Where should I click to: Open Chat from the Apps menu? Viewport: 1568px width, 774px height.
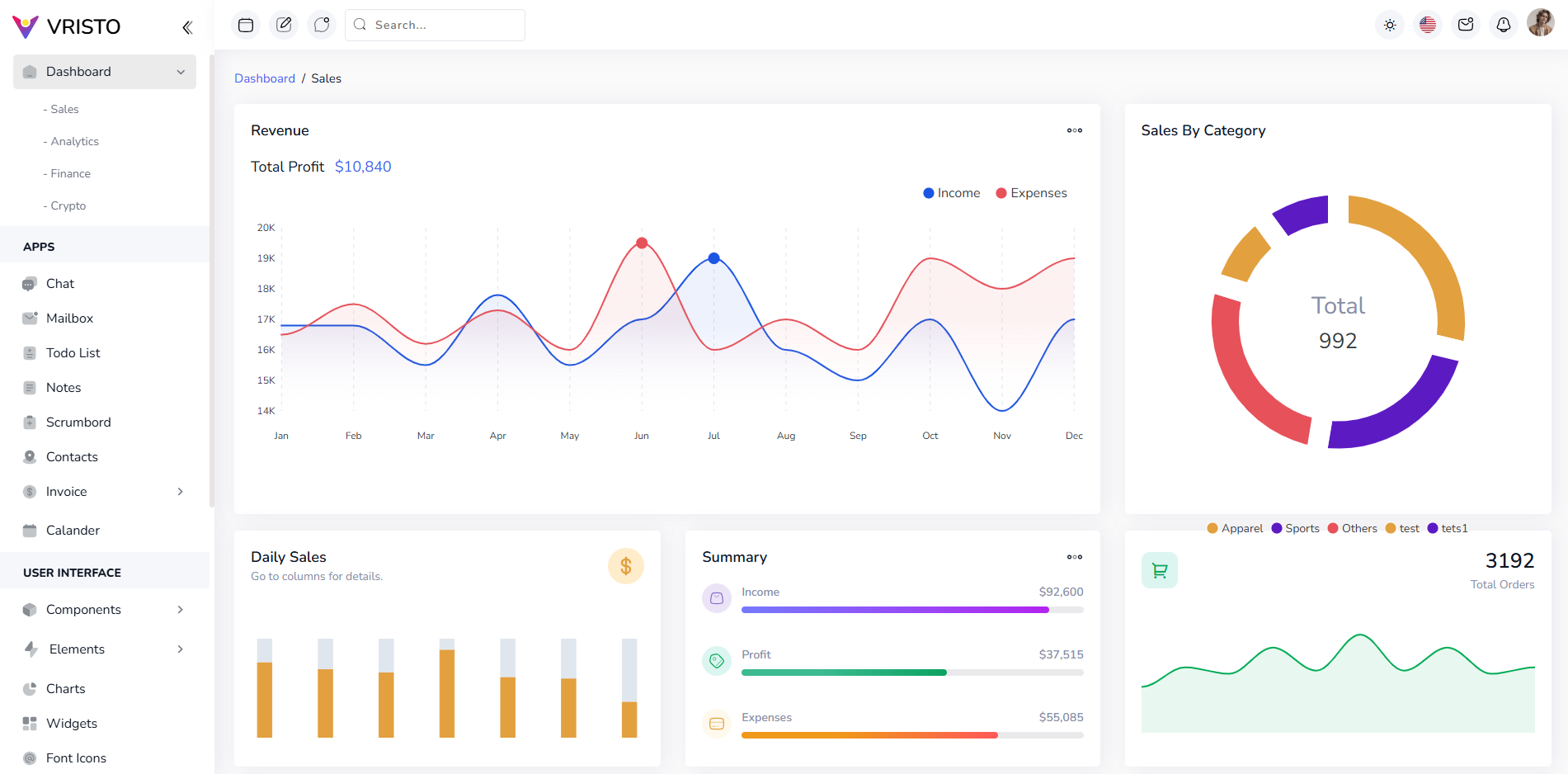coord(60,284)
